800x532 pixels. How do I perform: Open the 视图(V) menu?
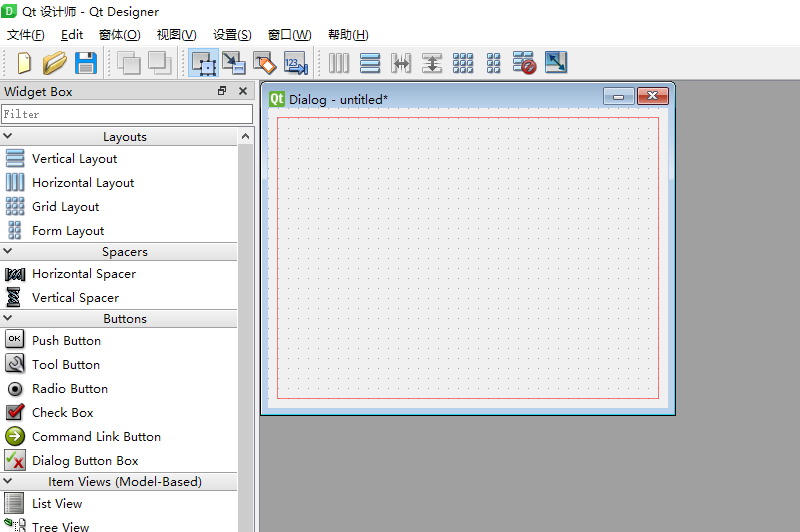coord(177,35)
